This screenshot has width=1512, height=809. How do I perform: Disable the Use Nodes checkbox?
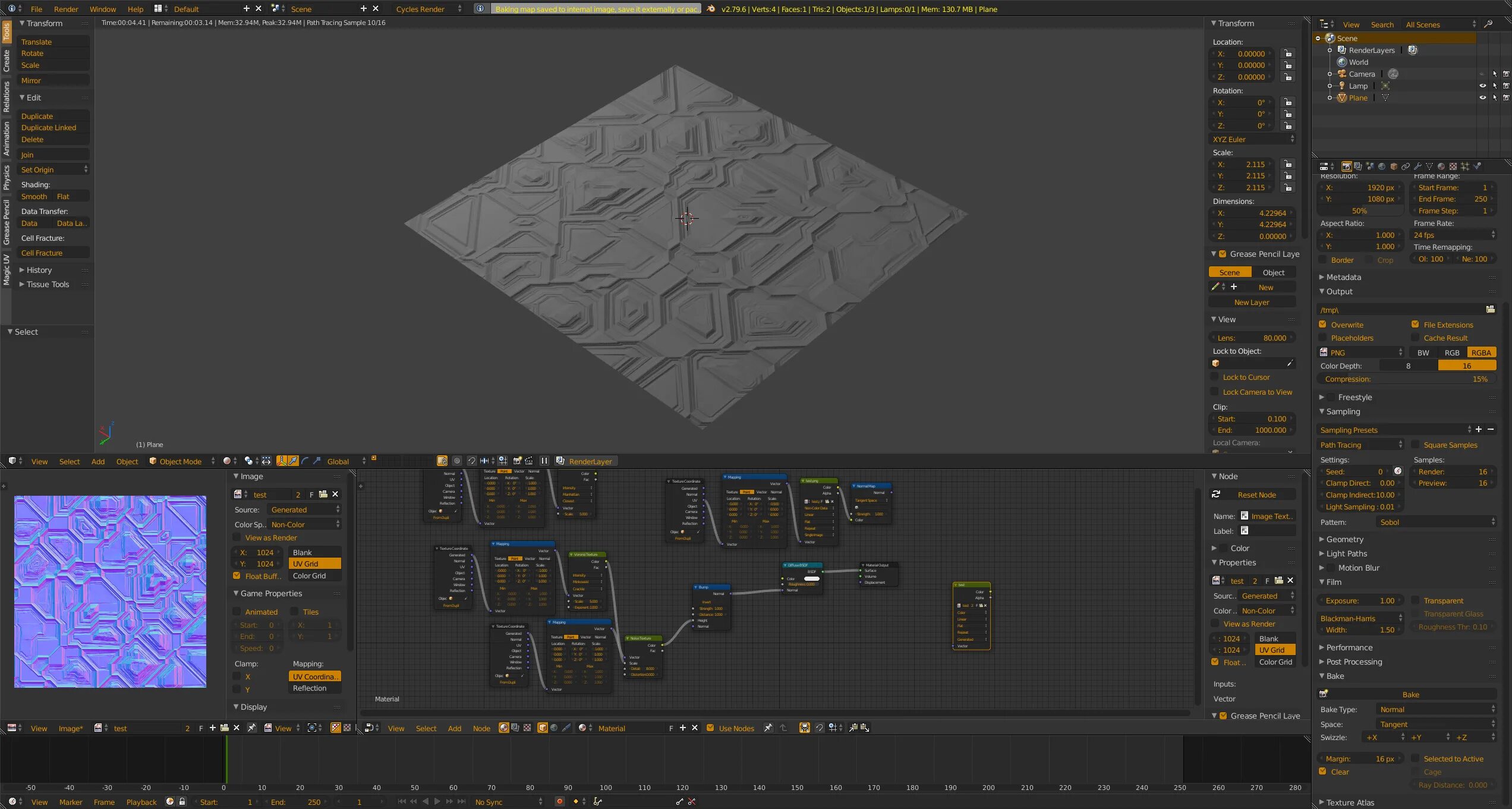click(711, 728)
